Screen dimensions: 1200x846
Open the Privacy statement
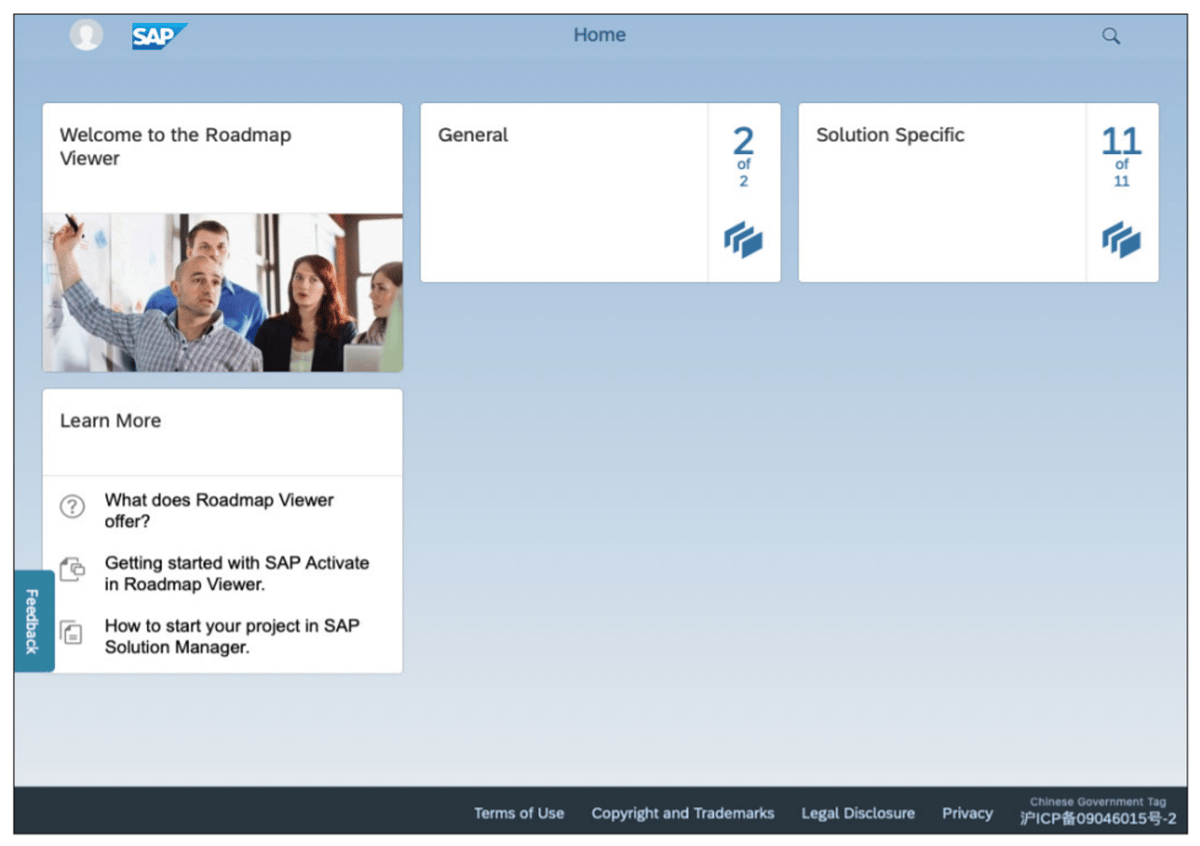coord(966,813)
